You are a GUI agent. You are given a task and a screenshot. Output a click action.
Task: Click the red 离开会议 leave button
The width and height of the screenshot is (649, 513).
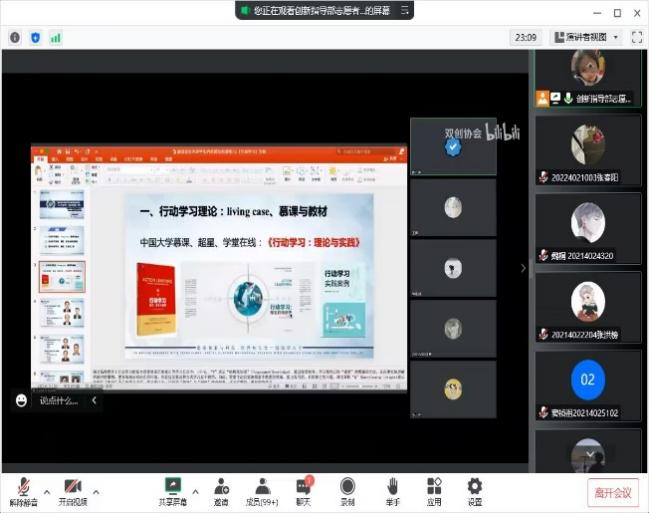pos(613,492)
